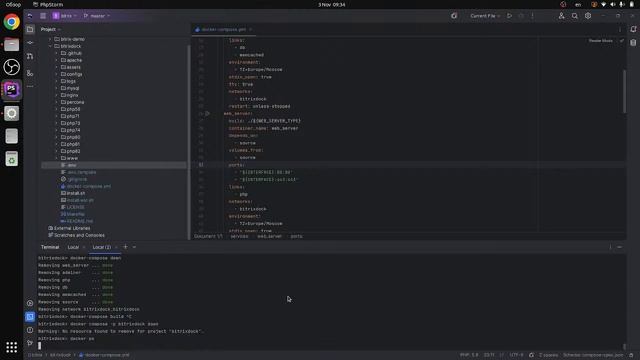
Task: Open the Commit tool window icon
Action: coord(30,42)
